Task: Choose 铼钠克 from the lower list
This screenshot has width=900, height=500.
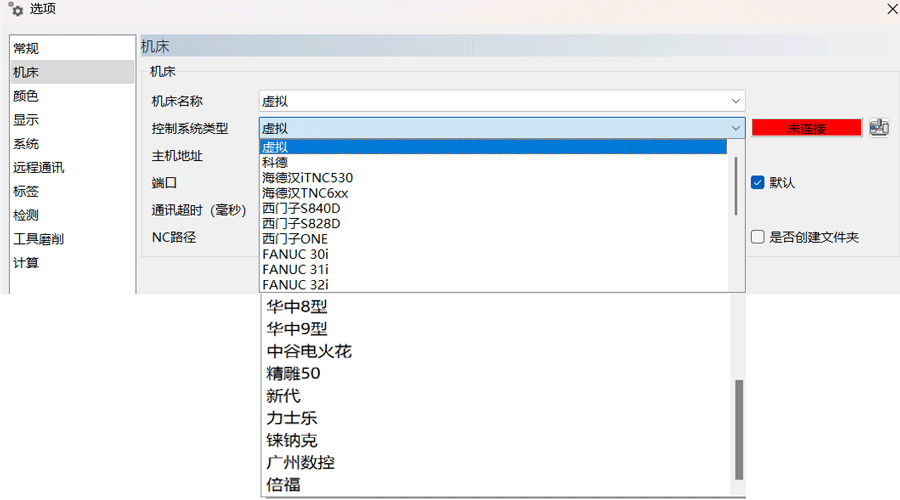Action: coord(497,440)
